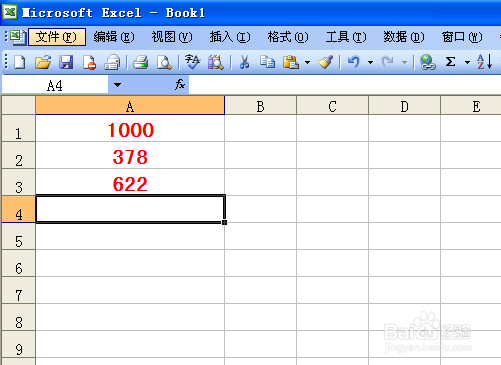The height and width of the screenshot is (365, 501).
Task: Open the 文件(F) menu
Action: [x=57, y=37]
